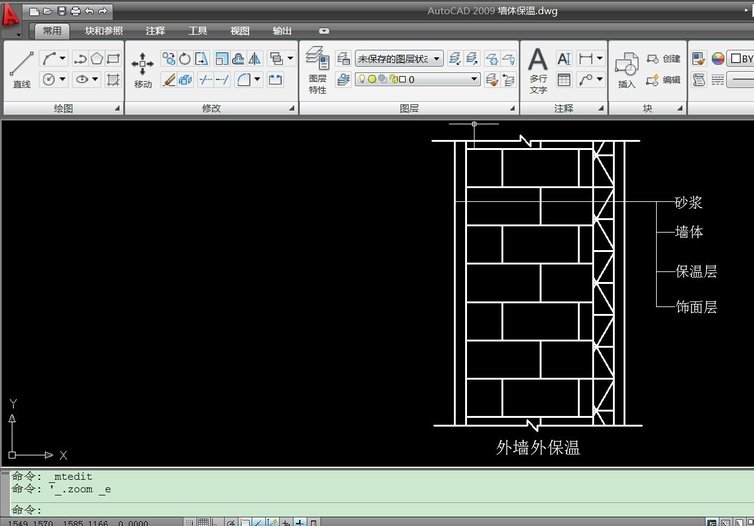Select the 移动 move tool

click(x=143, y=70)
